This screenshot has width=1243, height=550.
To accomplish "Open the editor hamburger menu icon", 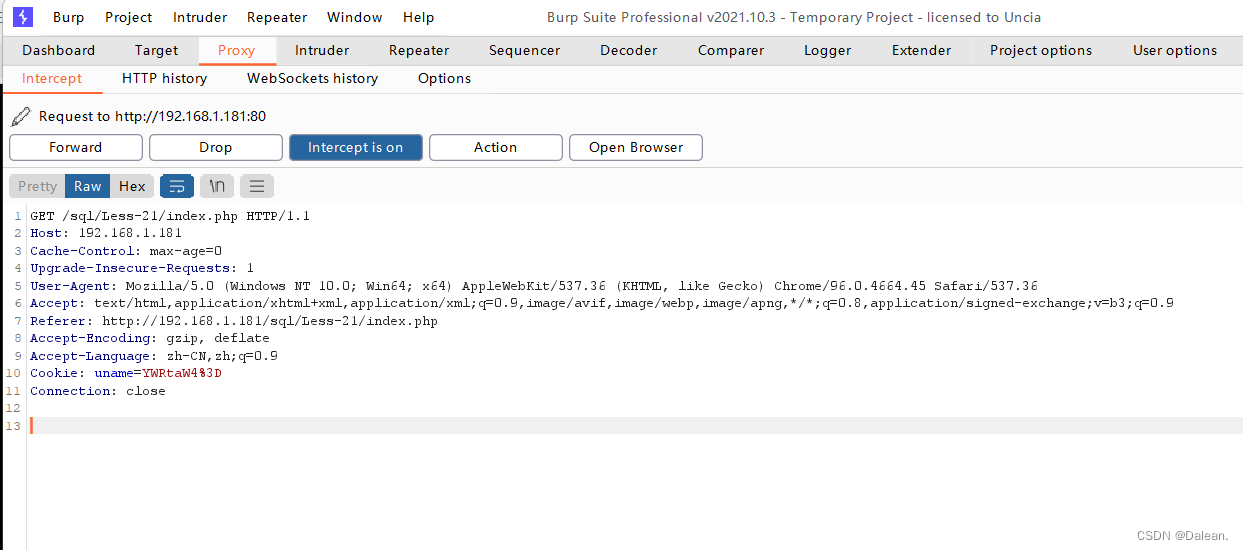I will (x=257, y=186).
